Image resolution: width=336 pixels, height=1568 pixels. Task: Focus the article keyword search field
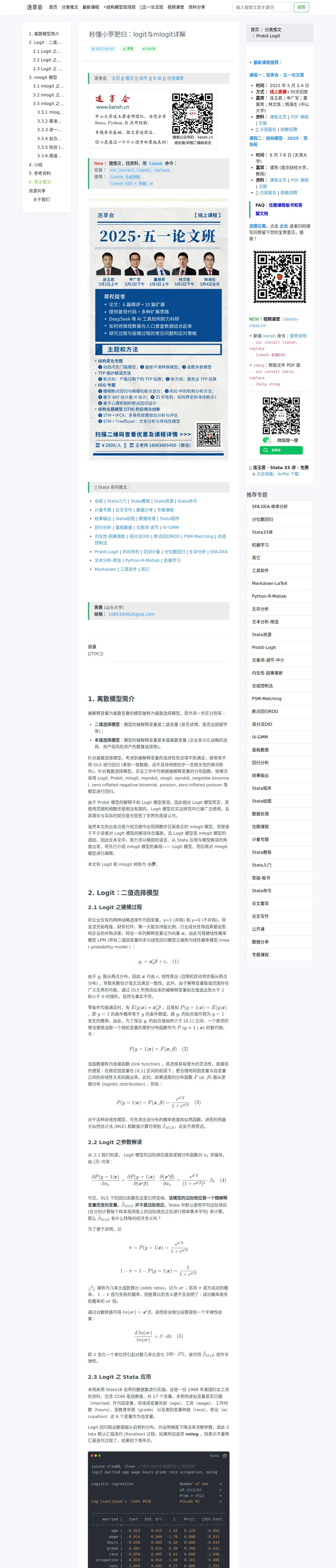[x=262, y=7]
